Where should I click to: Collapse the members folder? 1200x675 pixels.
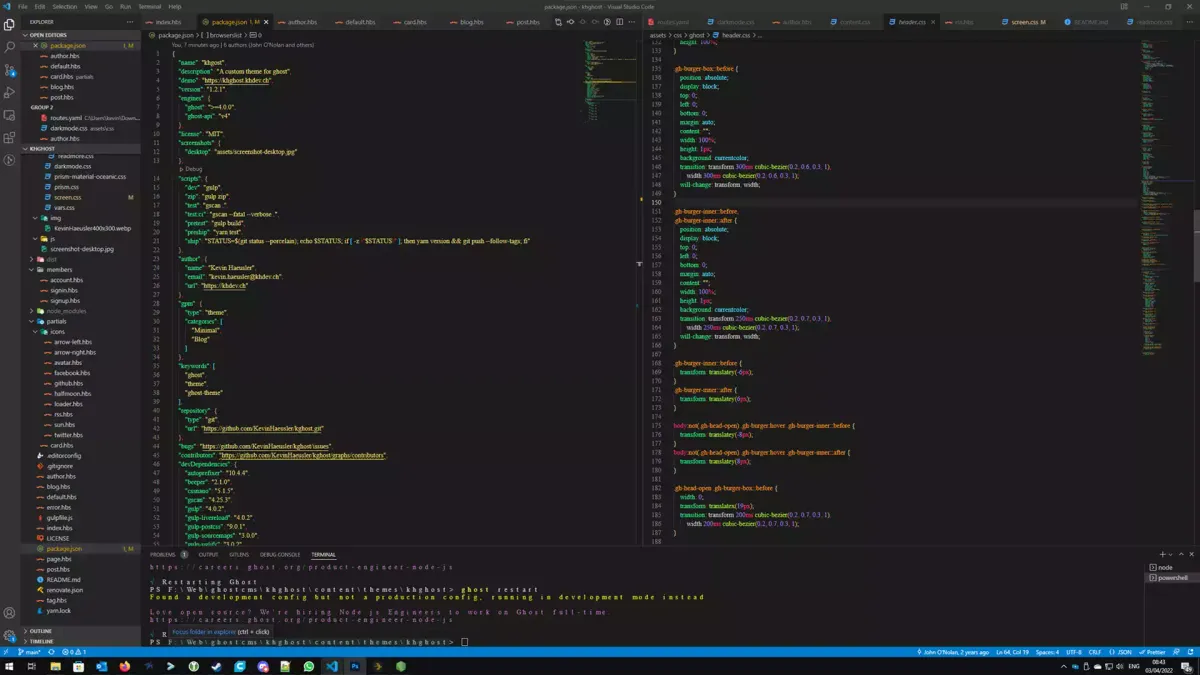click(55, 270)
